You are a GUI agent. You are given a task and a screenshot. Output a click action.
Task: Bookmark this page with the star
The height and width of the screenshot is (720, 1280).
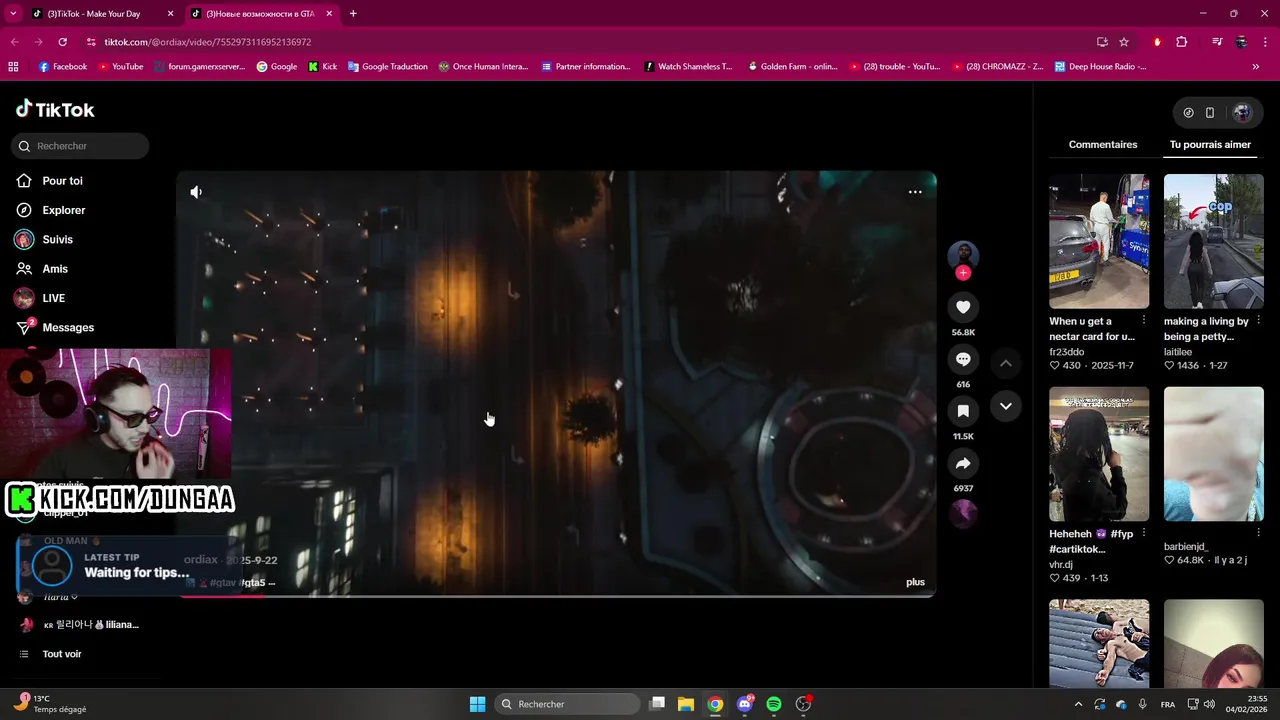tap(1124, 42)
